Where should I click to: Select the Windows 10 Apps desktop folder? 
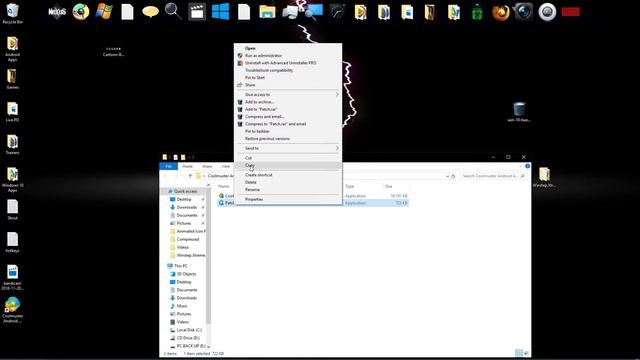pos(13,179)
